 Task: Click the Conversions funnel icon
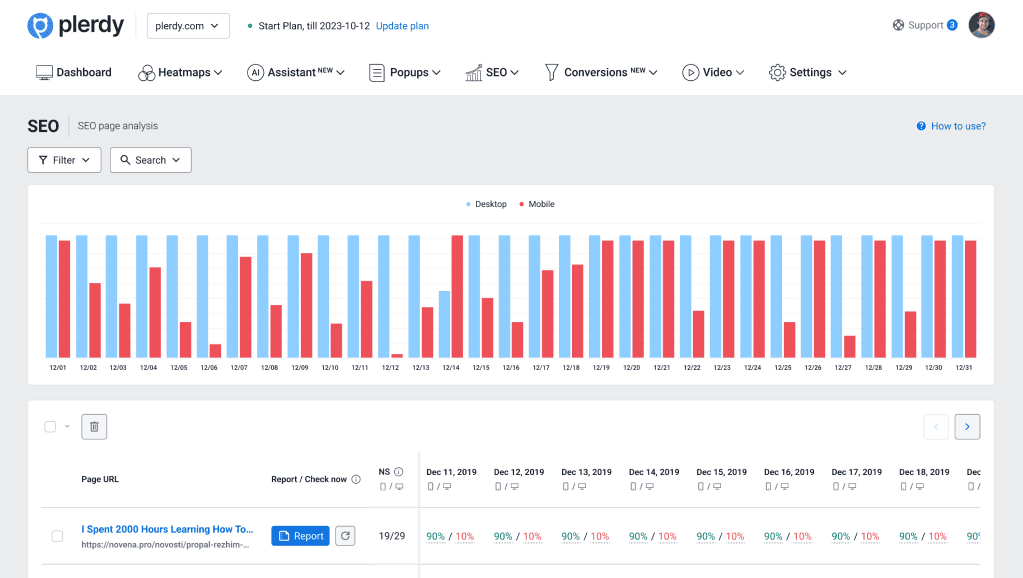[x=551, y=72]
